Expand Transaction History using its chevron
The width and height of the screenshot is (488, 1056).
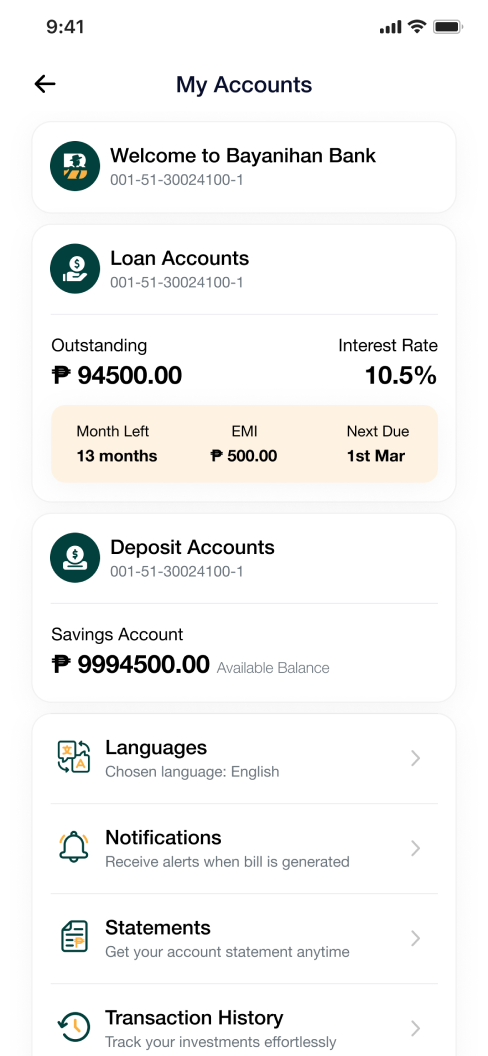[416, 1028]
